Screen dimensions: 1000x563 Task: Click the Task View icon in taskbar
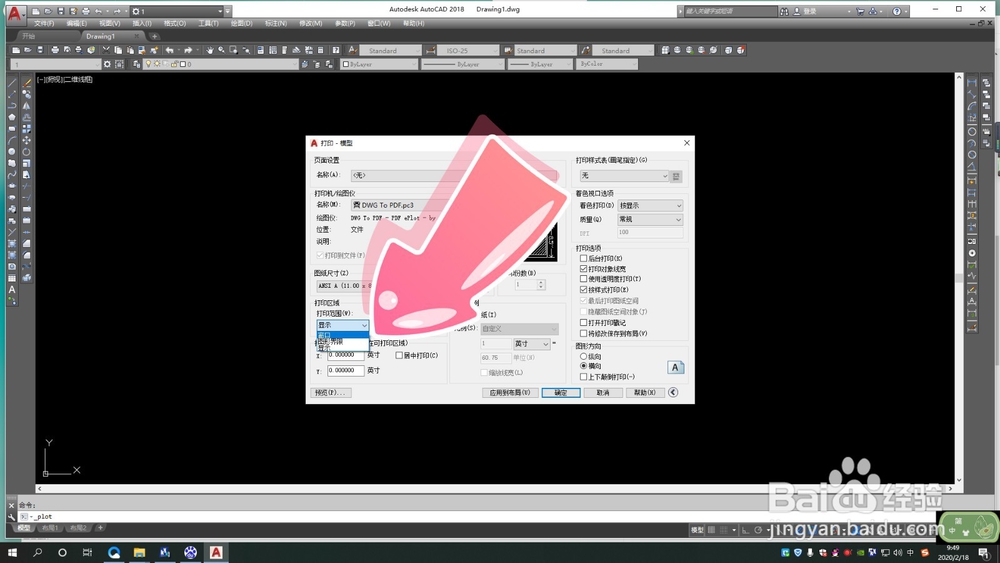pos(87,552)
